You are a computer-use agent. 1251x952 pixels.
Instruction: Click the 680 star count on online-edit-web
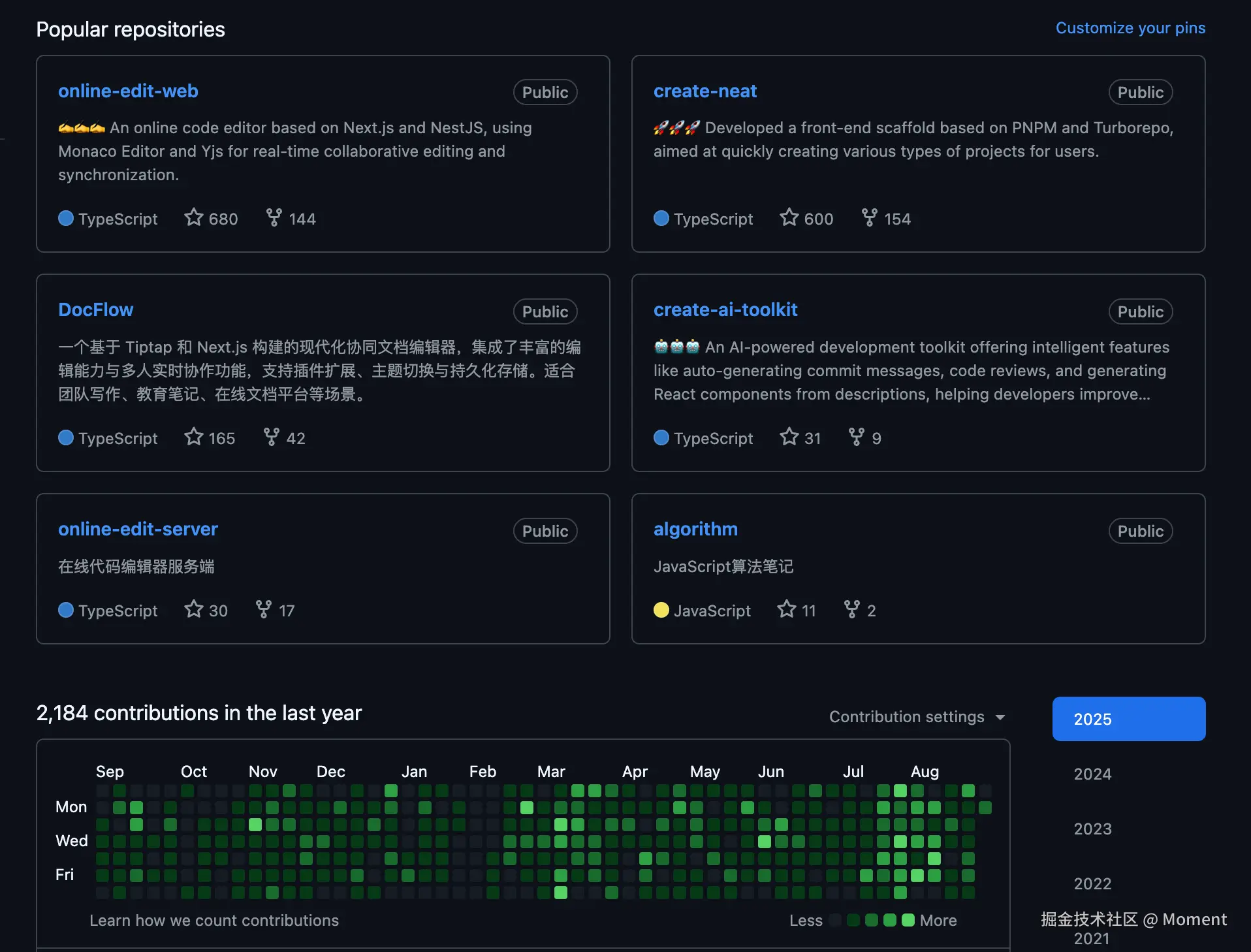tap(223, 219)
